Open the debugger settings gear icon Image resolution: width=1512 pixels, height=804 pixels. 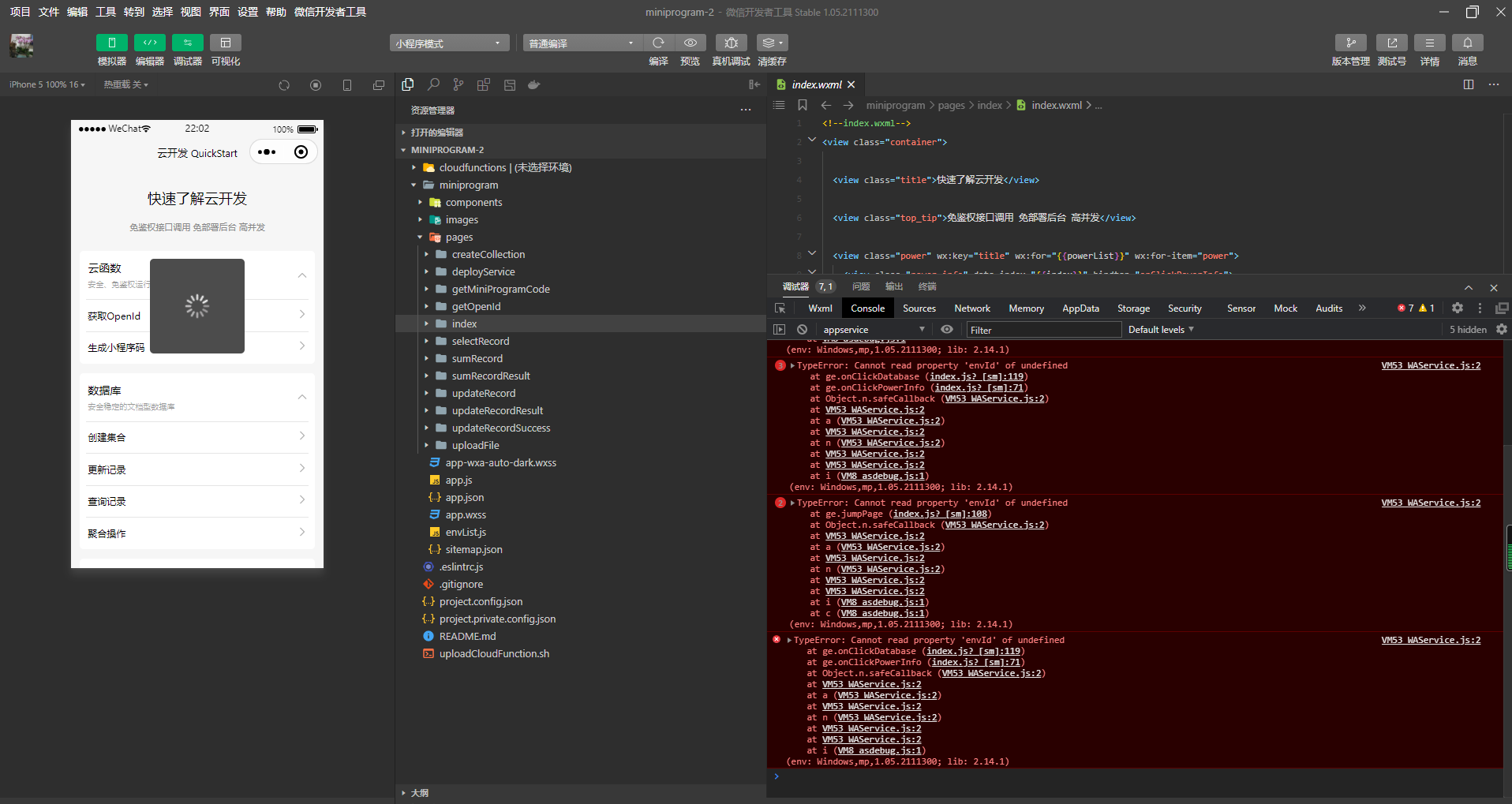1458,309
